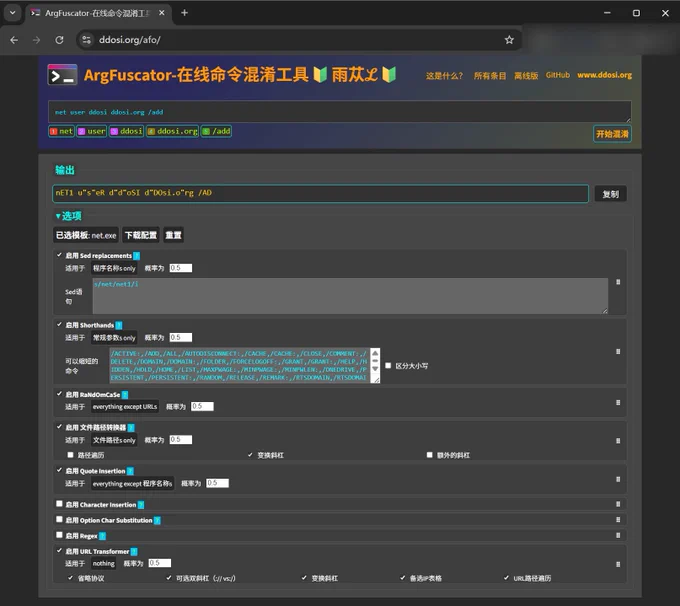Bookmark this page with the star icon
The height and width of the screenshot is (606, 680).
(509, 40)
